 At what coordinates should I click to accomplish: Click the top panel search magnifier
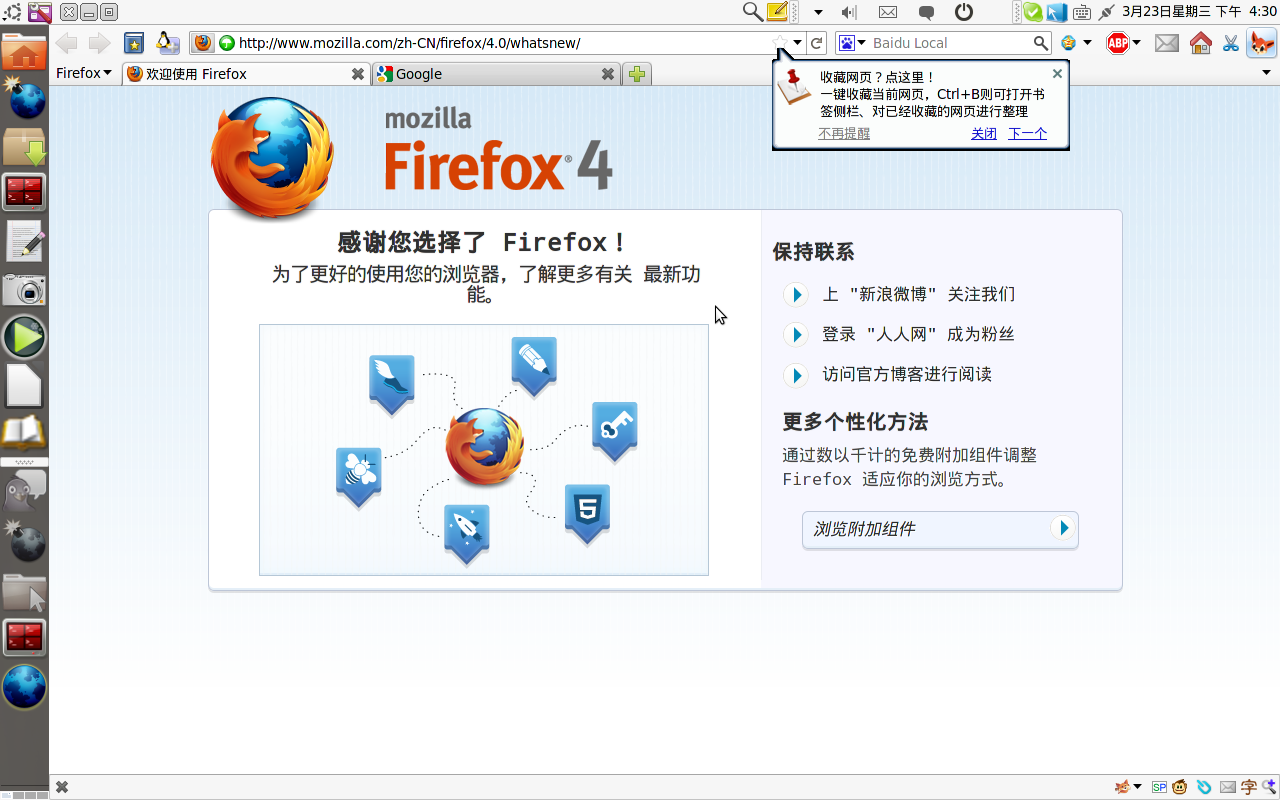752,12
